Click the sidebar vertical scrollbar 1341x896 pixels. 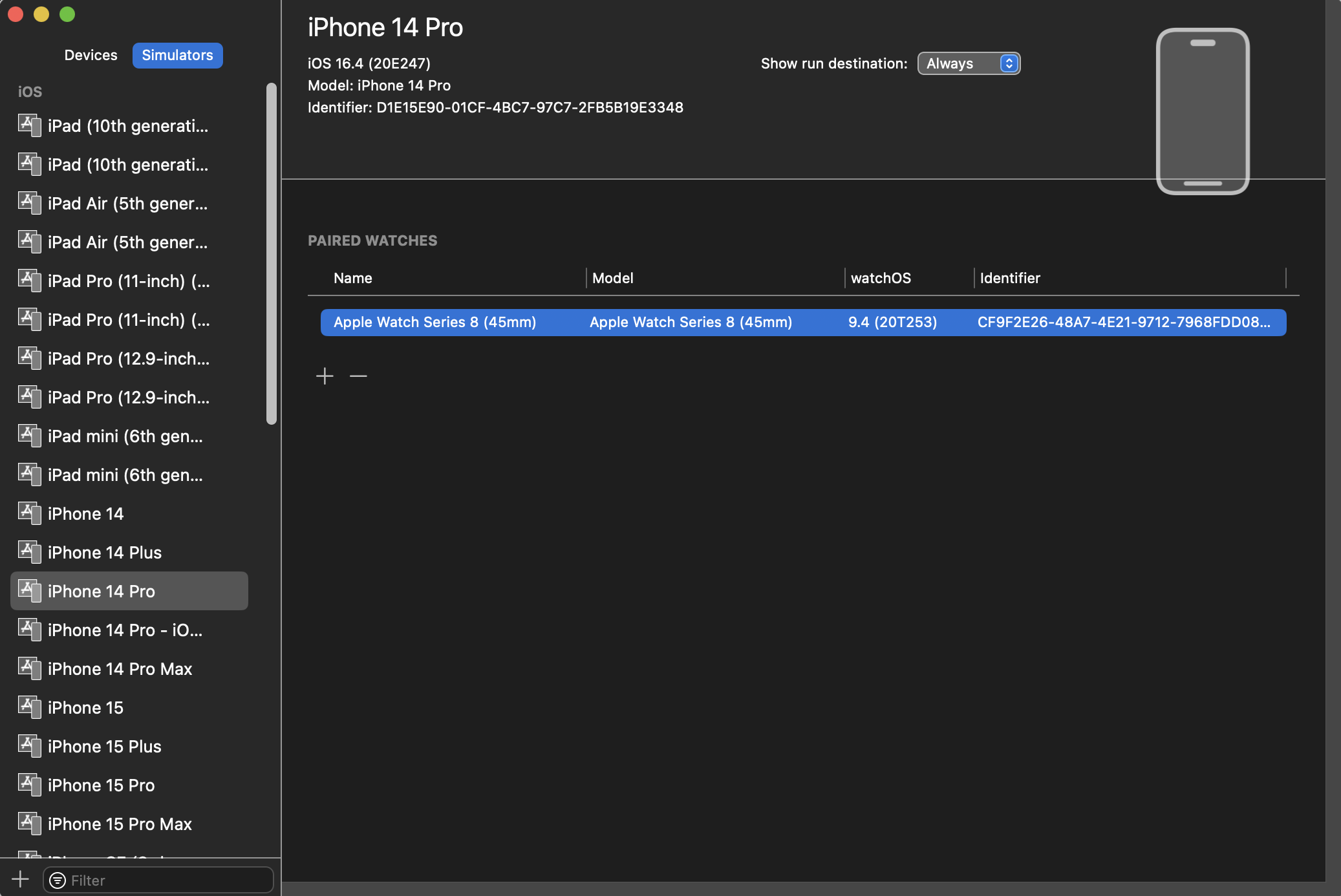pyautogui.click(x=272, y=253)
